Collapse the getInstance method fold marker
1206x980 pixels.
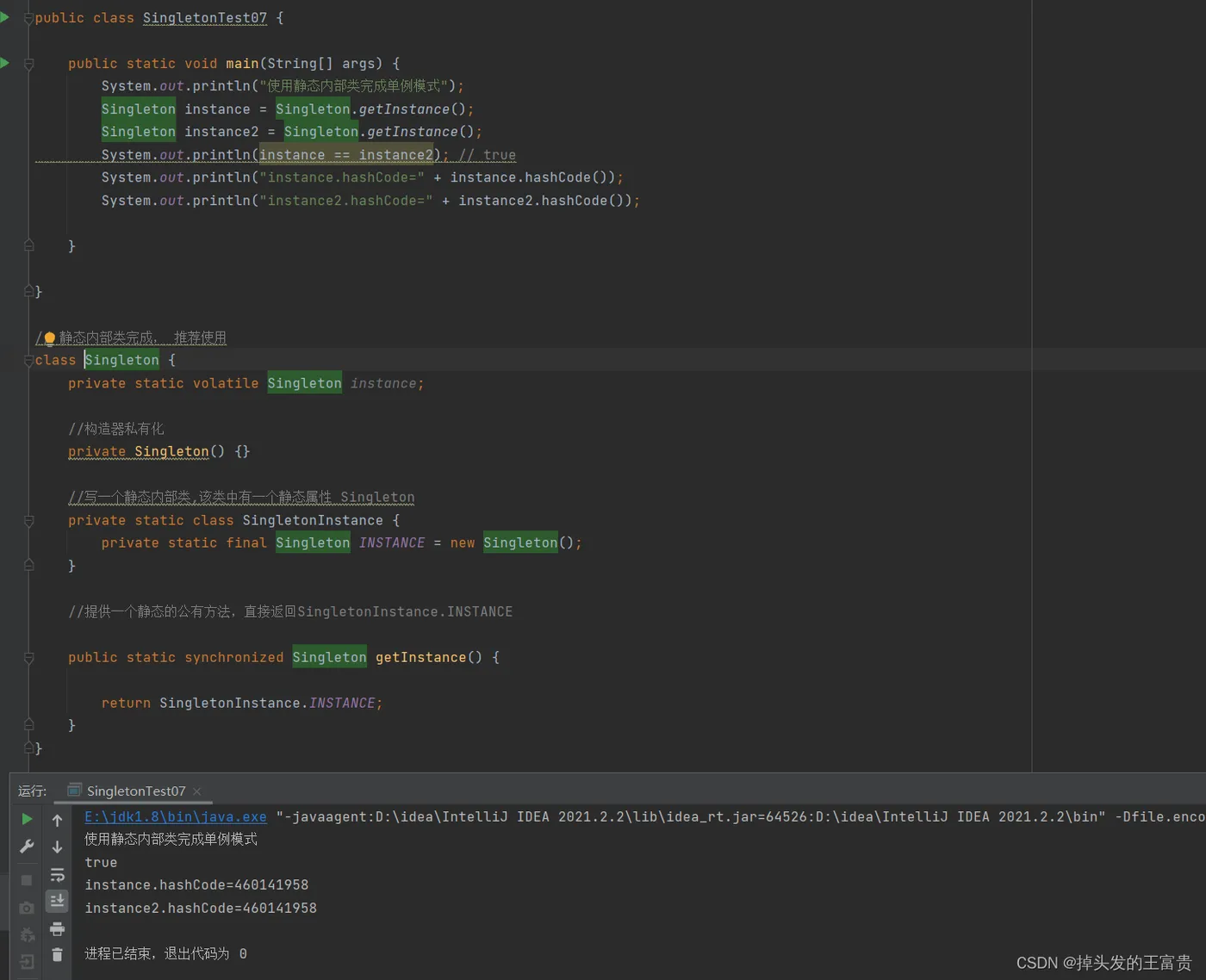[x=28, y=658]
